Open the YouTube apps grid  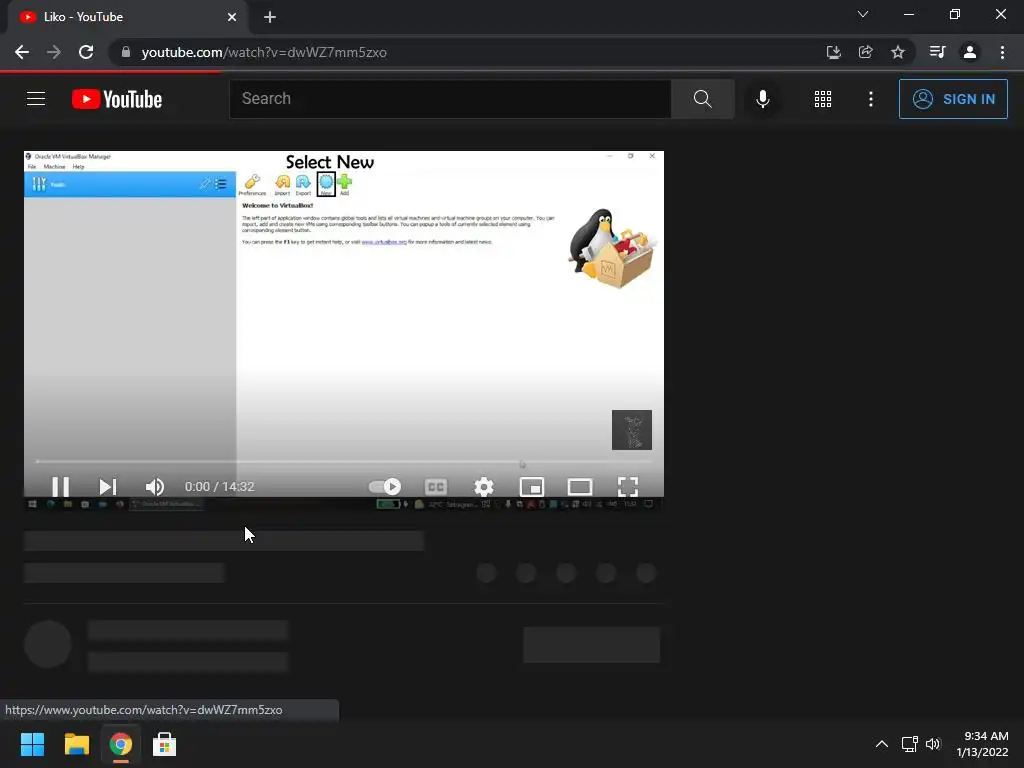click(823, 99)
